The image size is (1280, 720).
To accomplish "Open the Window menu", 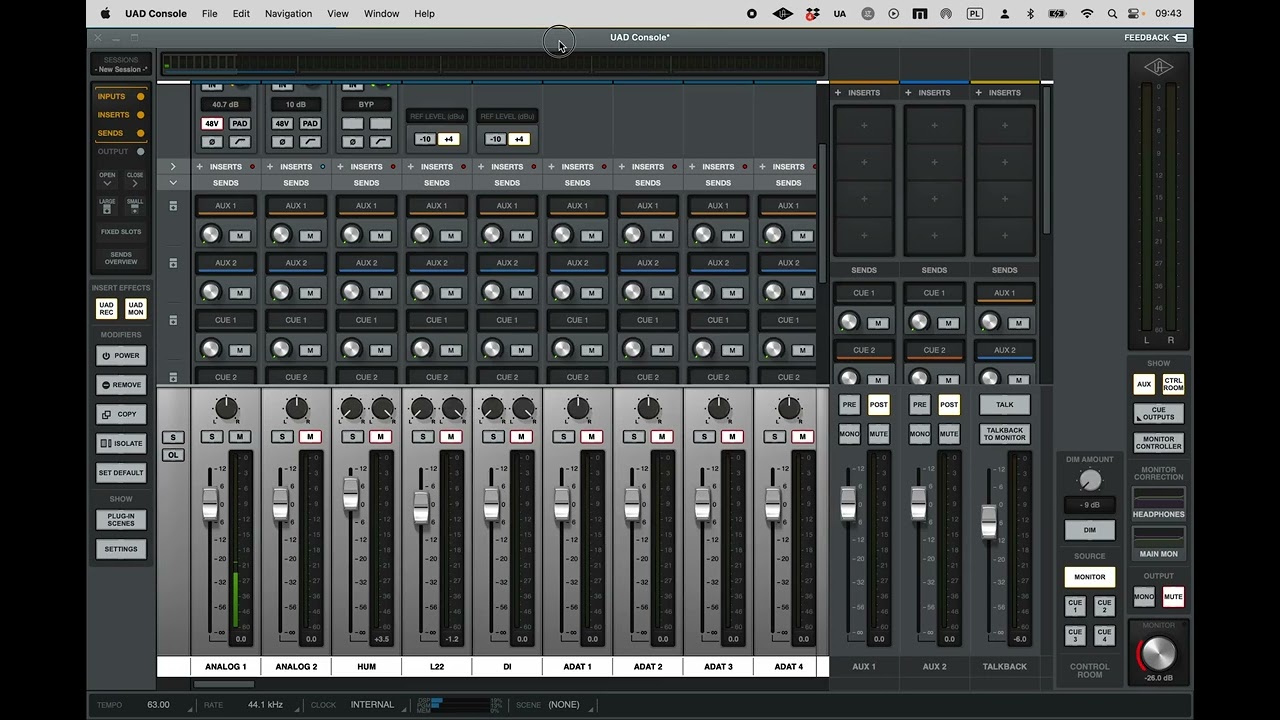I will click(x=381, y=14).
